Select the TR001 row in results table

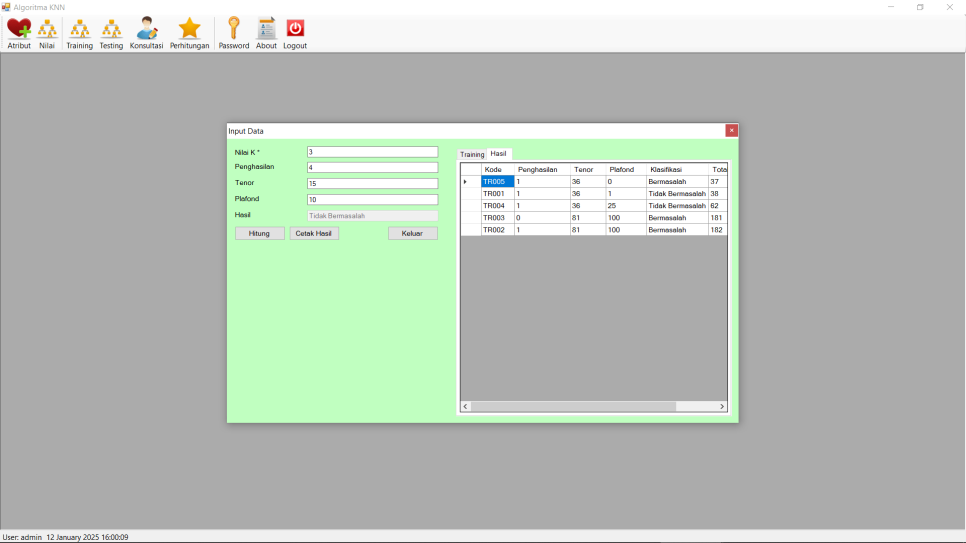coord(497,194)
